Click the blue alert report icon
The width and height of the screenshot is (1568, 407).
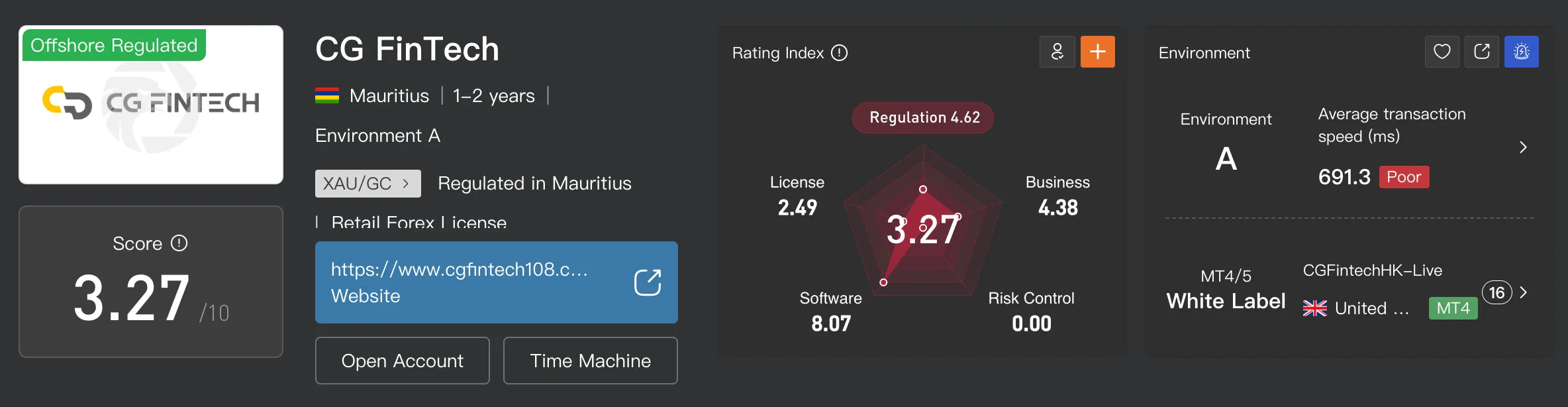coord(1522,52)
